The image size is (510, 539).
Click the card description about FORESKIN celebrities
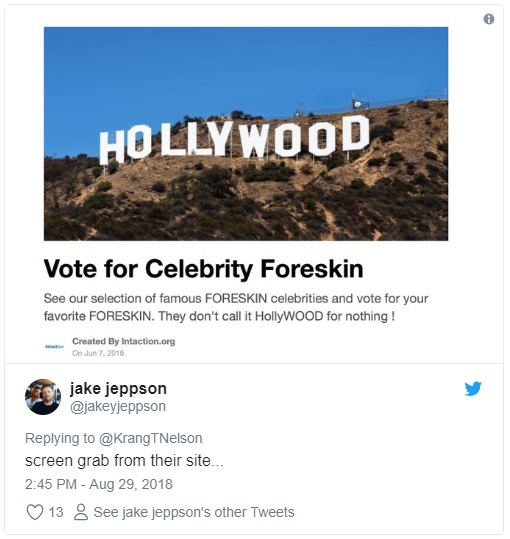(x=236, y=307)
